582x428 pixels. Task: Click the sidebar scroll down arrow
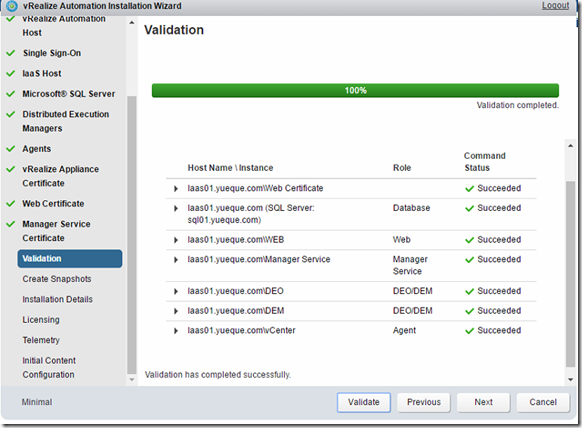(x=132, y=380)
